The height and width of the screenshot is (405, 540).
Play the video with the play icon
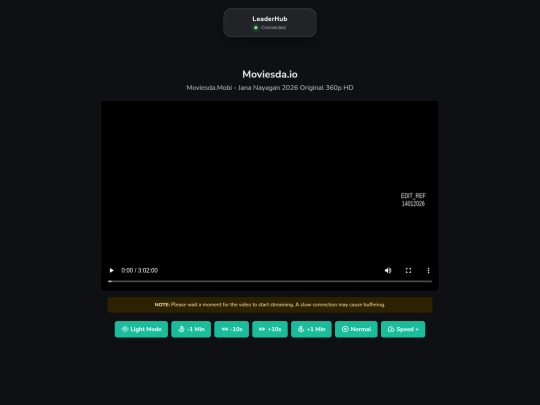[x=111, y=270]
